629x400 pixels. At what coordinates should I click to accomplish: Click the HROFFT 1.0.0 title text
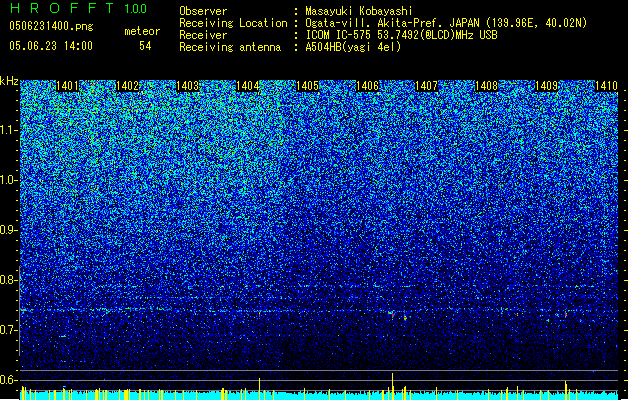click(x=79, y=8)
